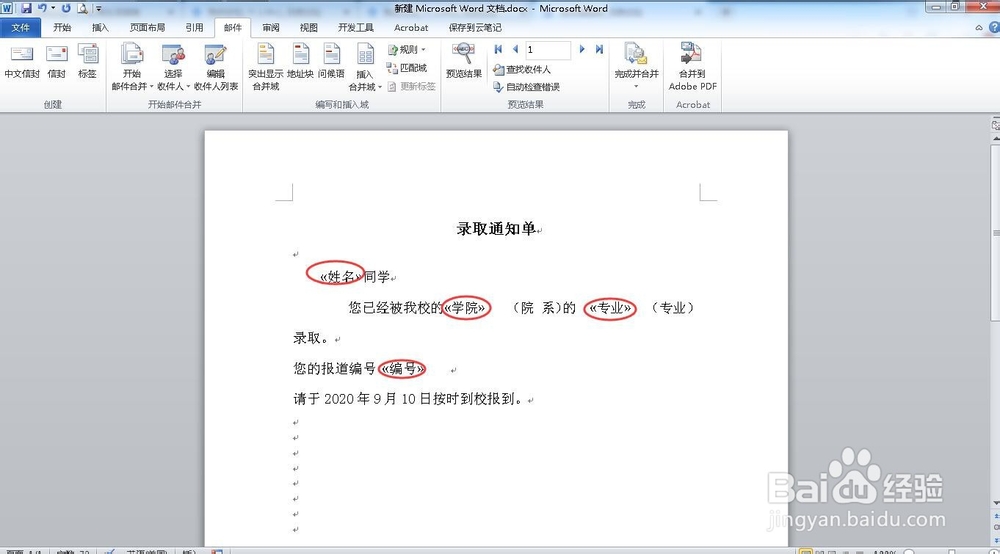1000x554 pixels.
Task: Click the «学院» merge field in document
Action: tap(466, 308)
